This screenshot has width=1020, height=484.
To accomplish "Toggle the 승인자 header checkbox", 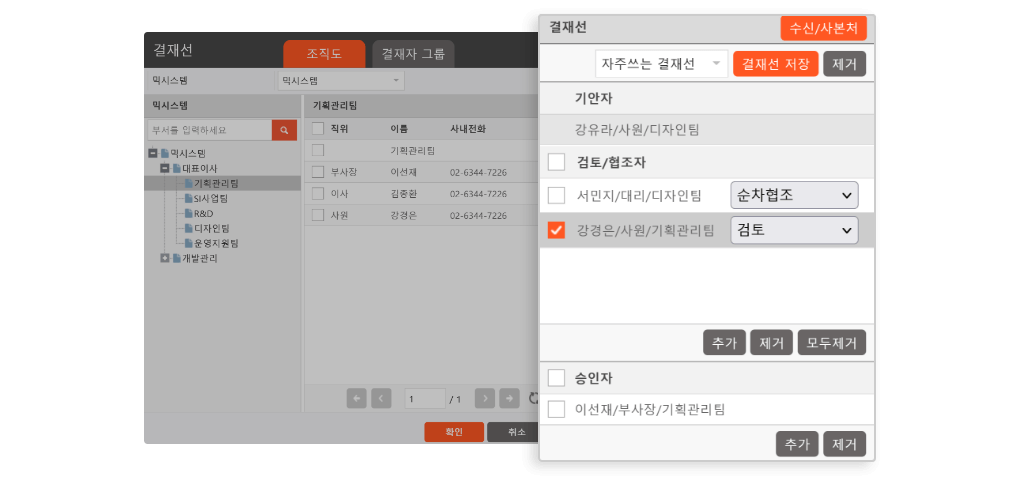I will click(556, 378).
